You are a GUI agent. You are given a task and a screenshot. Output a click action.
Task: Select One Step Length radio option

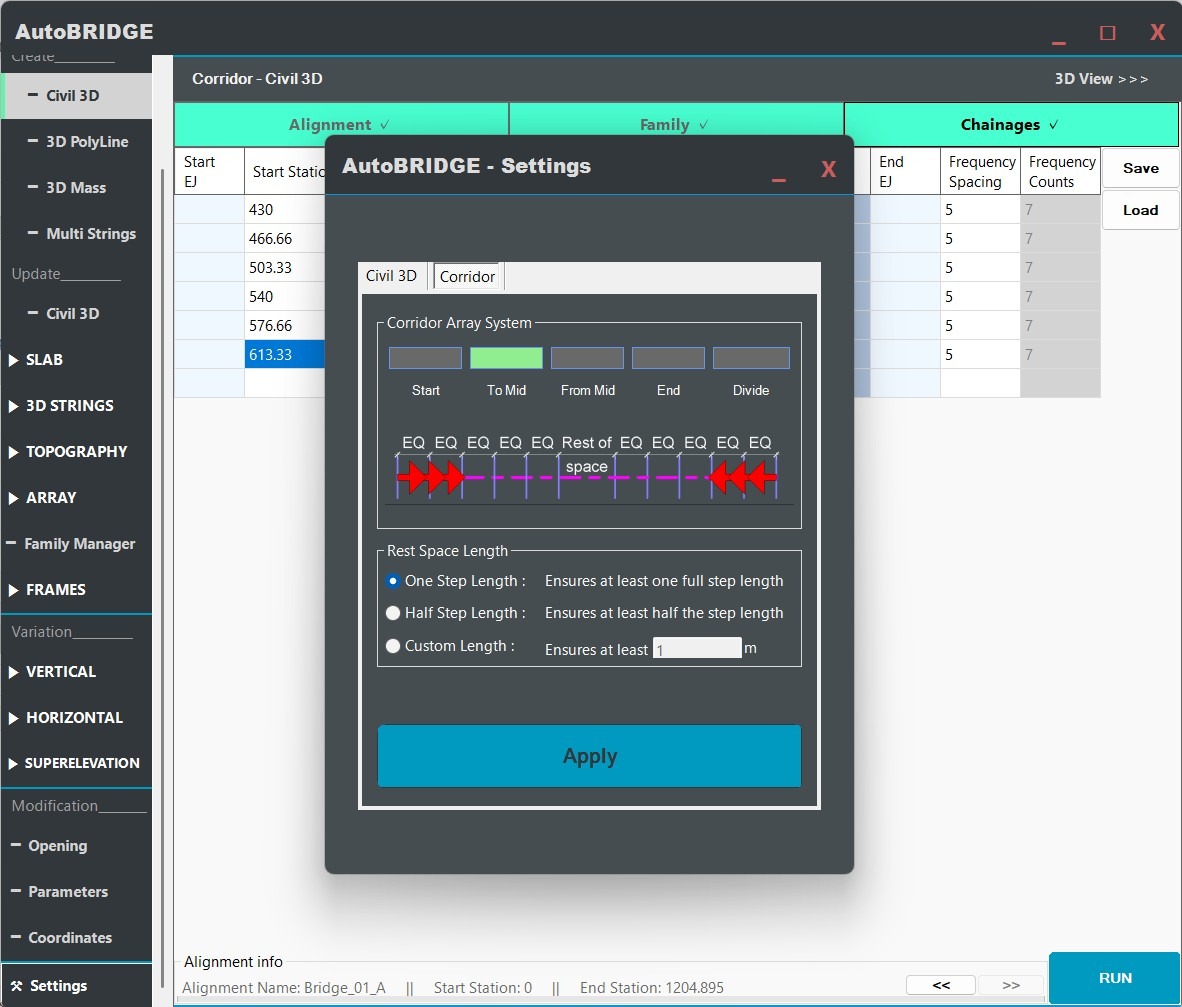(x=393, y=581)
